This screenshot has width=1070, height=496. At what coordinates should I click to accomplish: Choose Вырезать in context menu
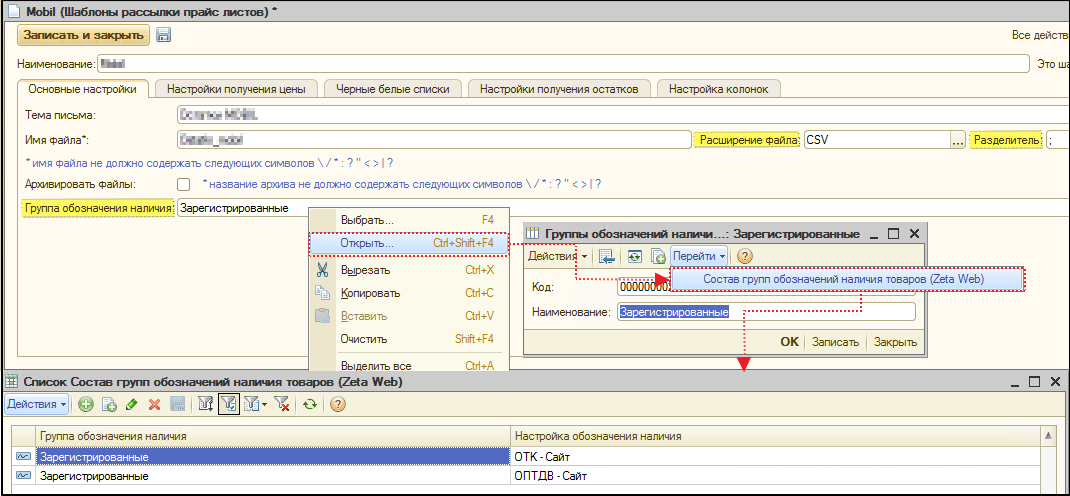[x=409, y=269]
